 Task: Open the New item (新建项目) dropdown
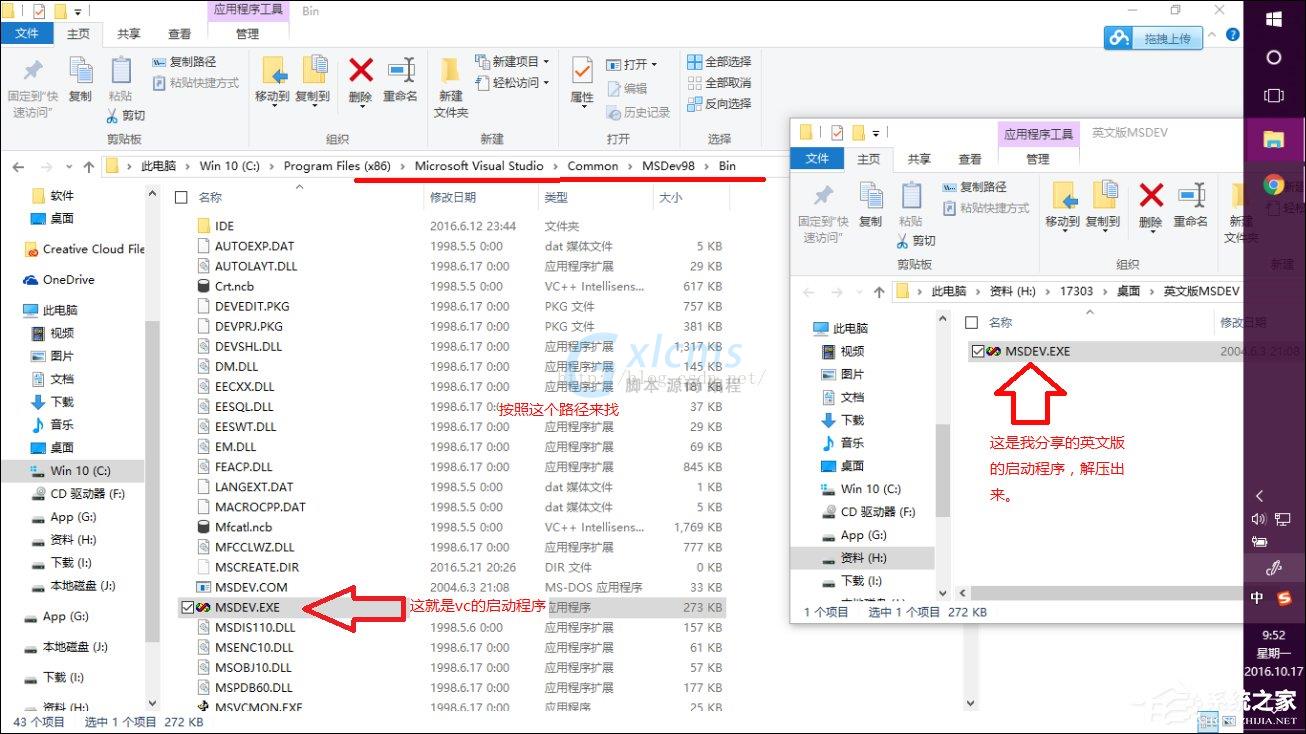point(513,62)
